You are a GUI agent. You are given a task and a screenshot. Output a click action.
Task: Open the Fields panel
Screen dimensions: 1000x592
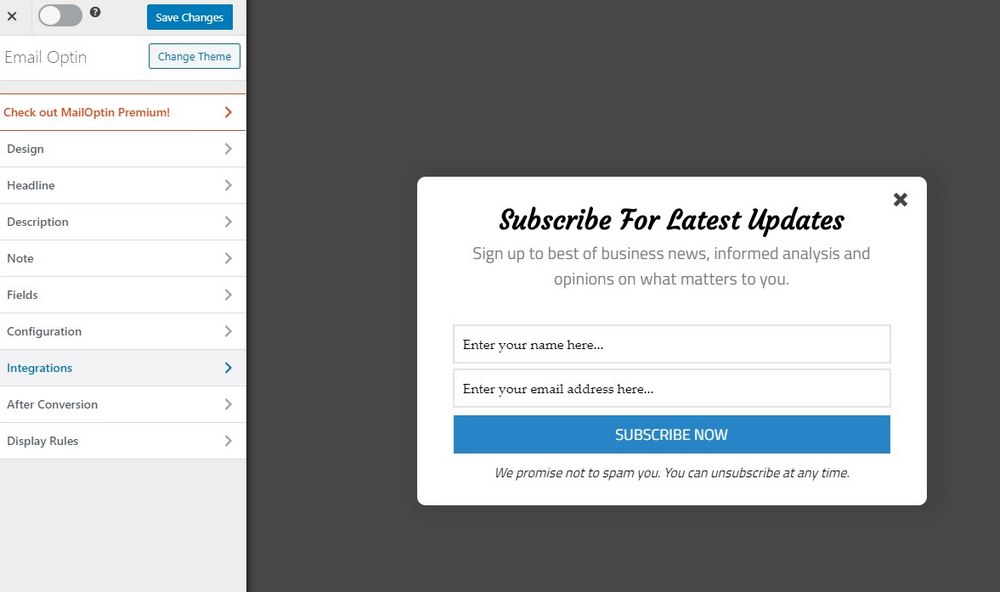[120, 295]
